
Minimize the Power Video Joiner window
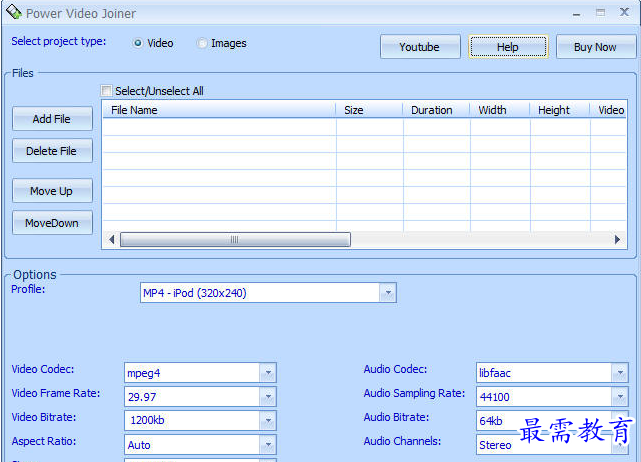point(576,13)
